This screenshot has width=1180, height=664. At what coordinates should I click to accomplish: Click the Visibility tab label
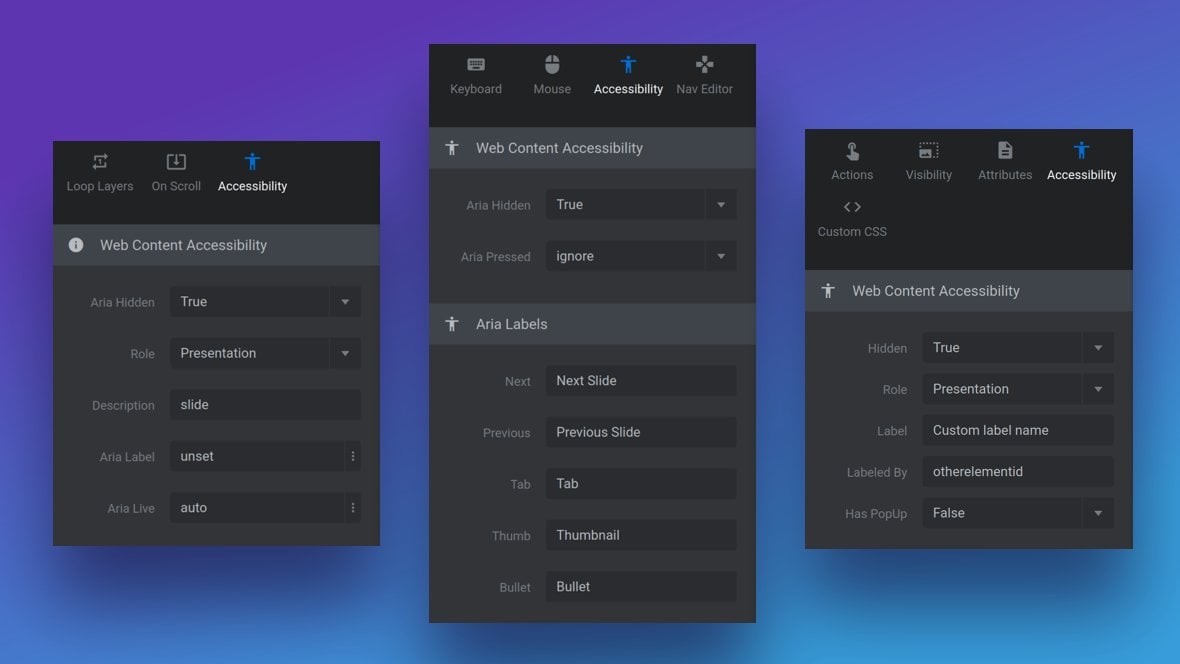(x=929, y=175)
